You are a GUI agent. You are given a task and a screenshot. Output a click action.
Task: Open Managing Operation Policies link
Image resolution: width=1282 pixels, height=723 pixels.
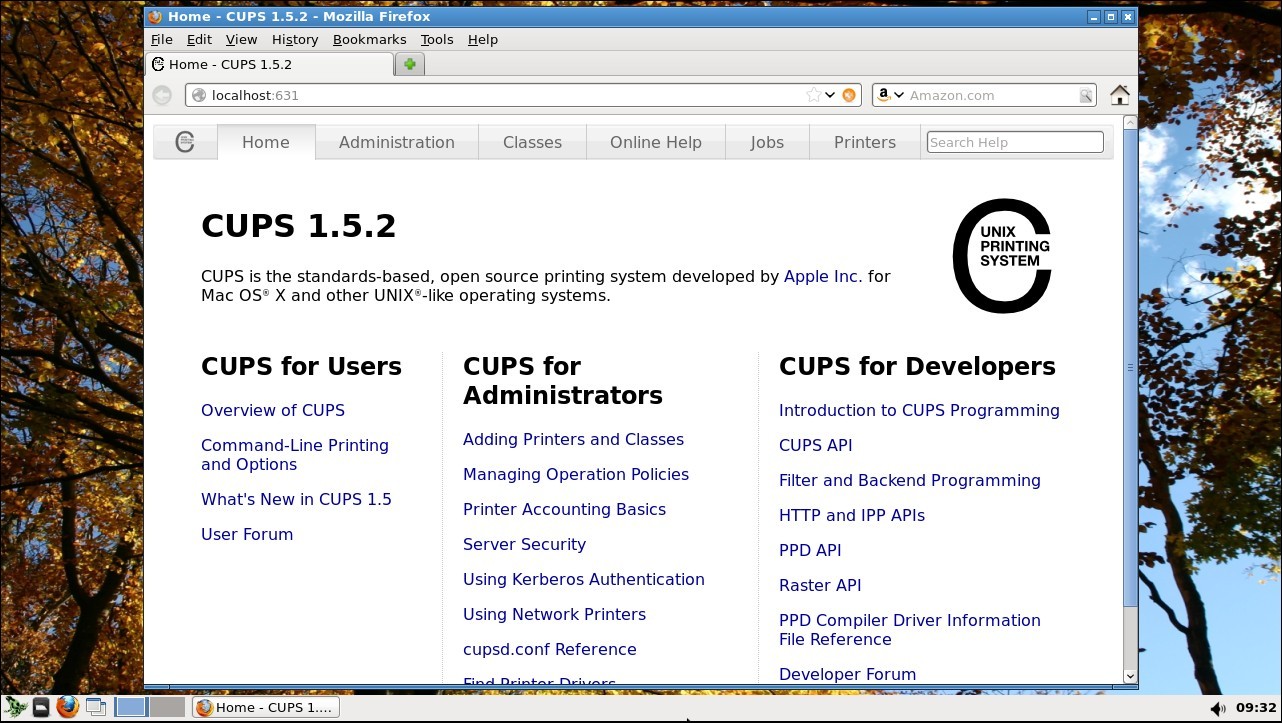(576, 474)
